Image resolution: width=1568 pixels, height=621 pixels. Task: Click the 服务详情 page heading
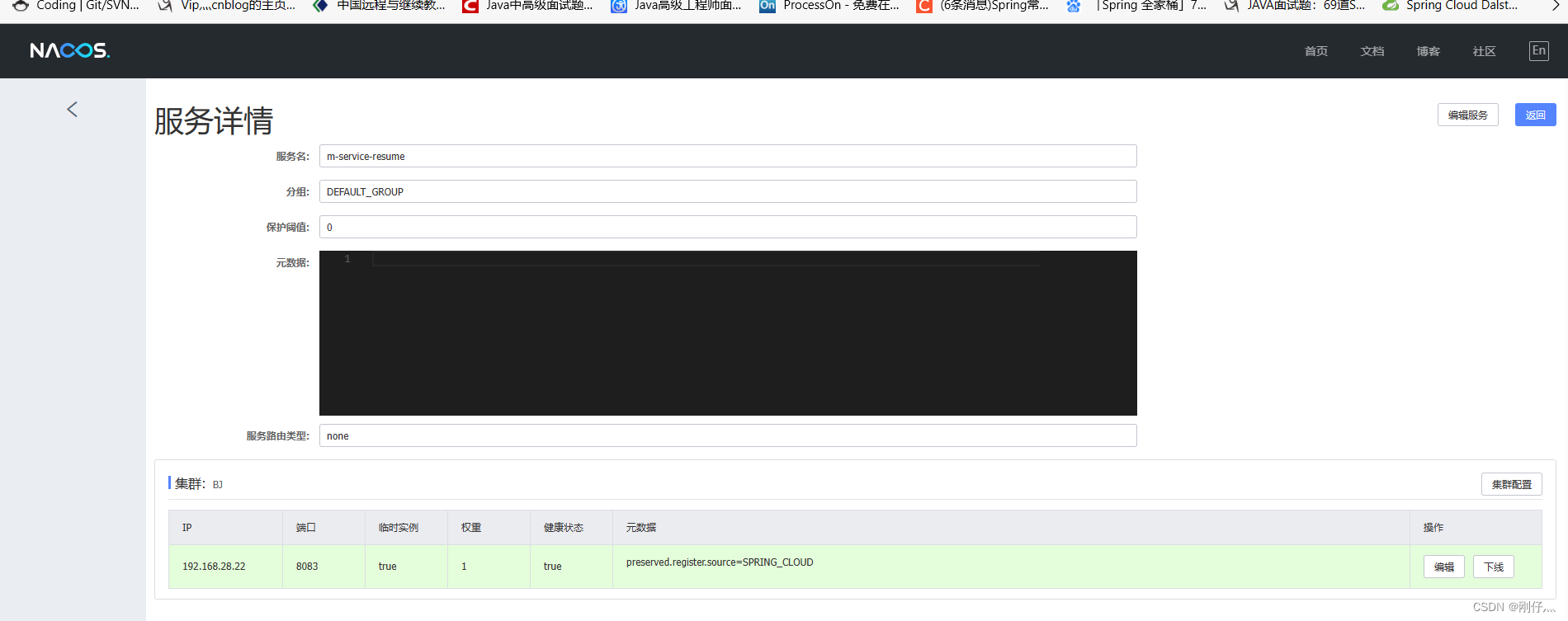click(x=214, y=121)
